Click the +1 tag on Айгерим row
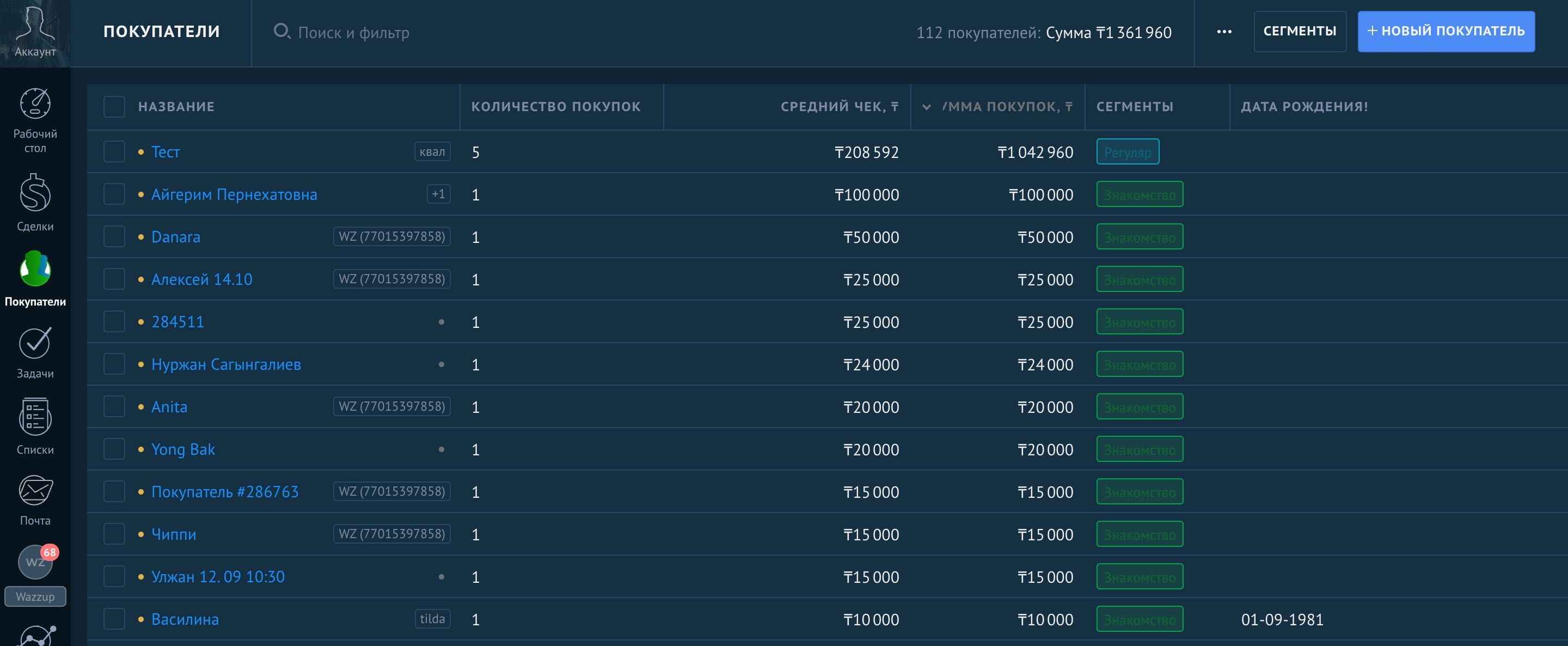 438,194
